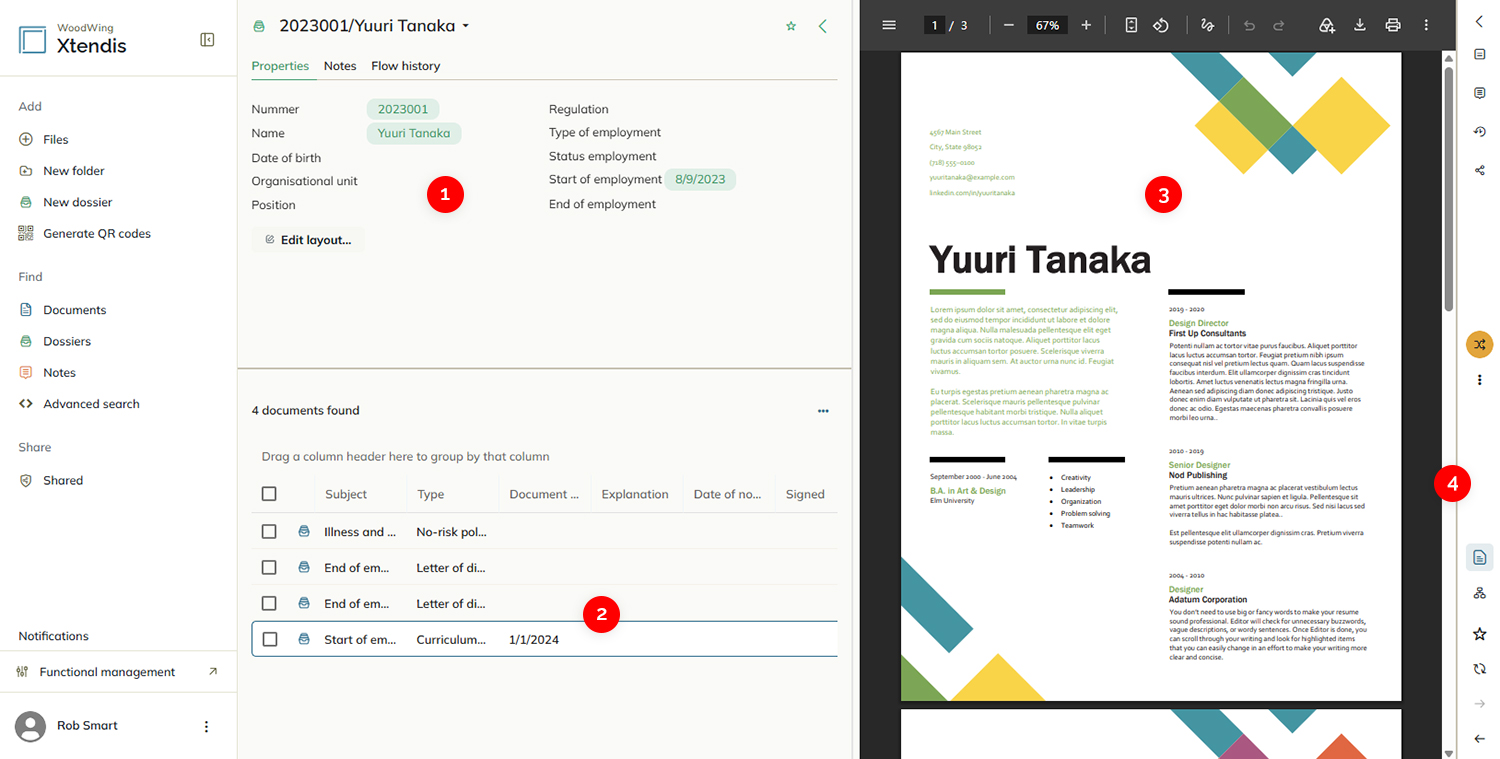
Task: Check the Illness and... document row checkbox
Action: coord(269,532)
